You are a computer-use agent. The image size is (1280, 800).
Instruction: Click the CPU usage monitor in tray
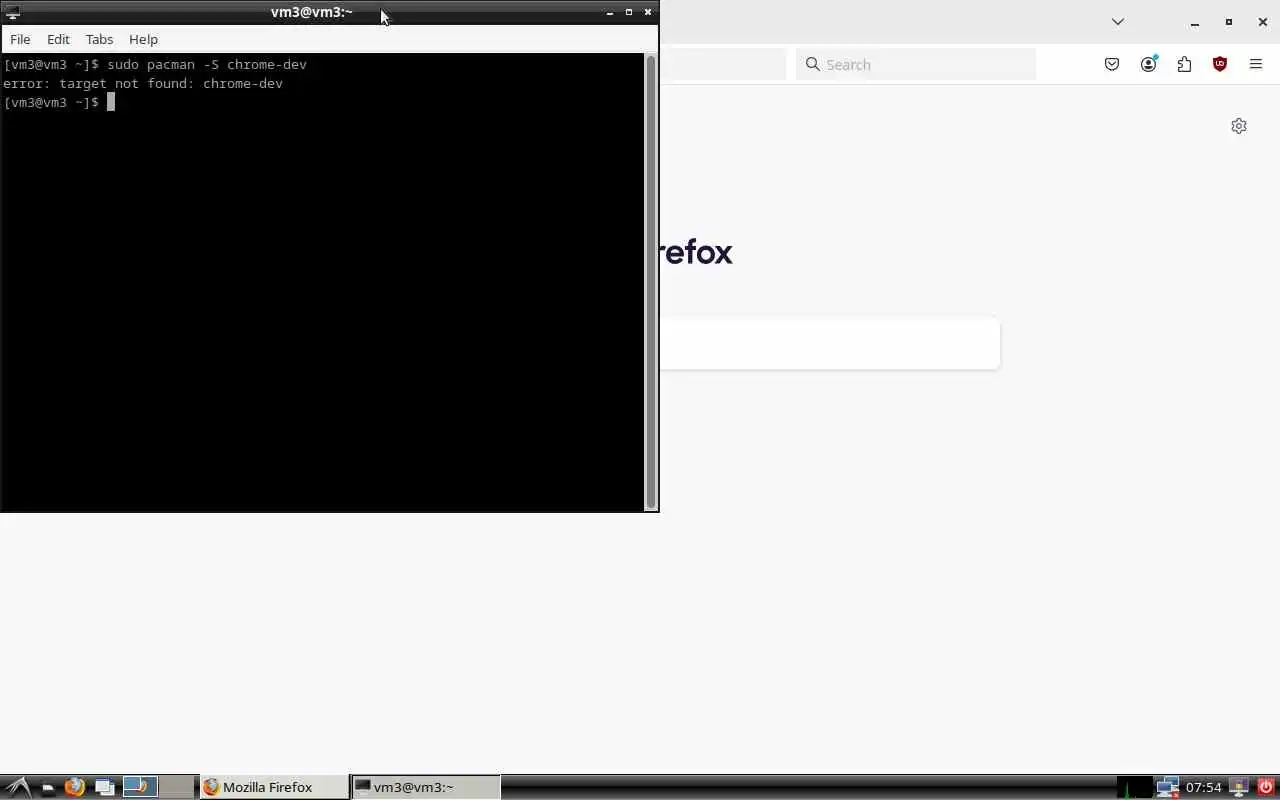[1134, 787]
